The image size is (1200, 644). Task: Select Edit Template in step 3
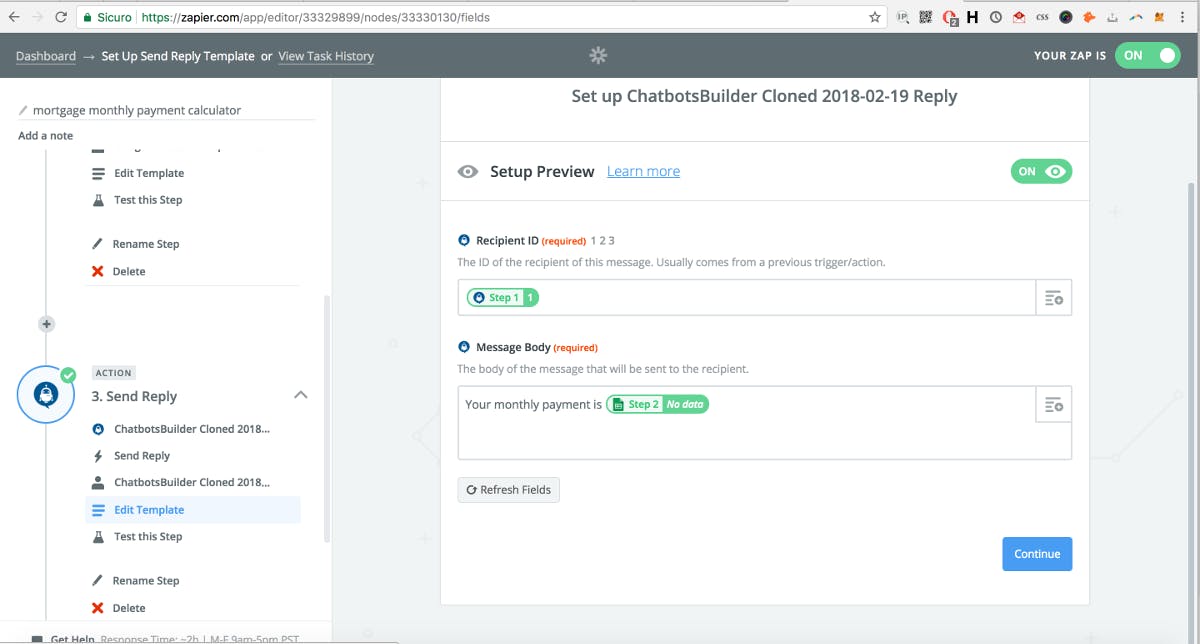148,510
